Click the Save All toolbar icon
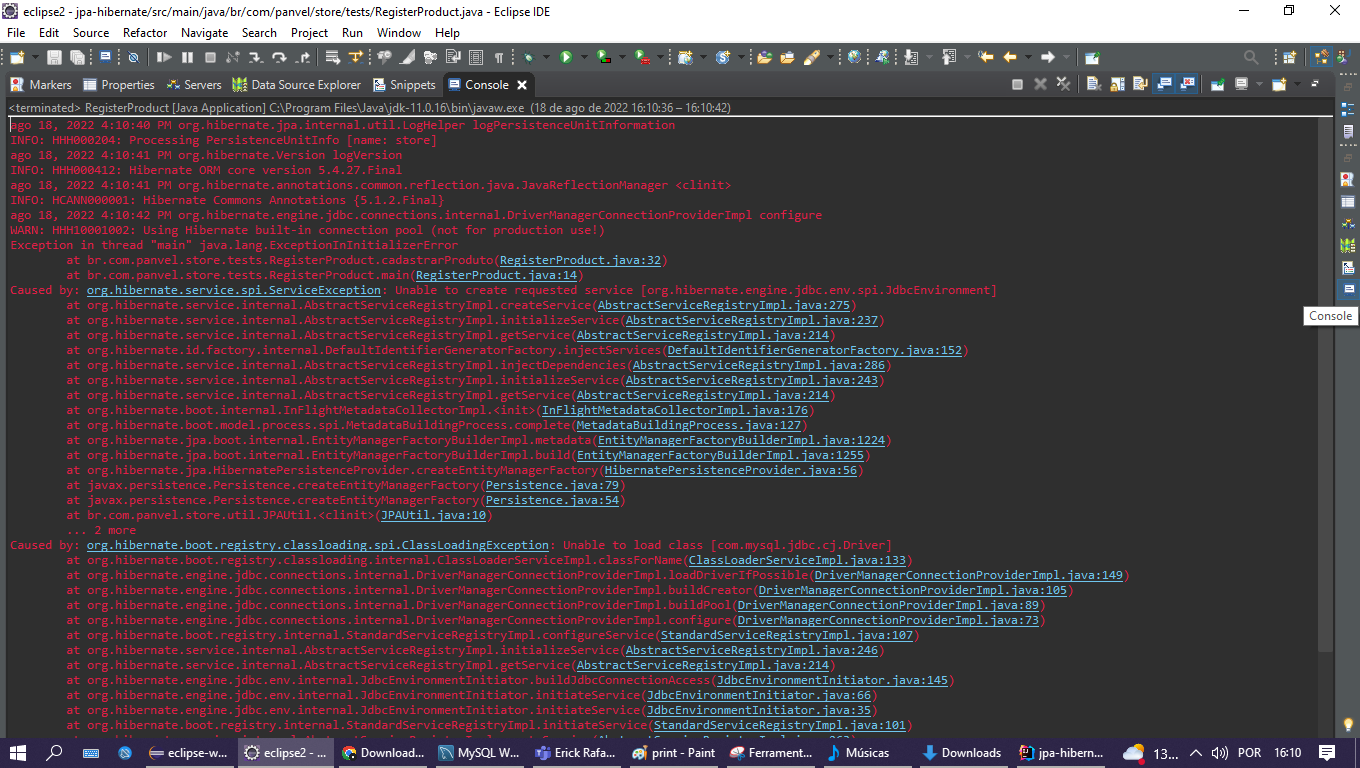The image size is (1360, 768). pyautogui.click(x=77, y=57)
